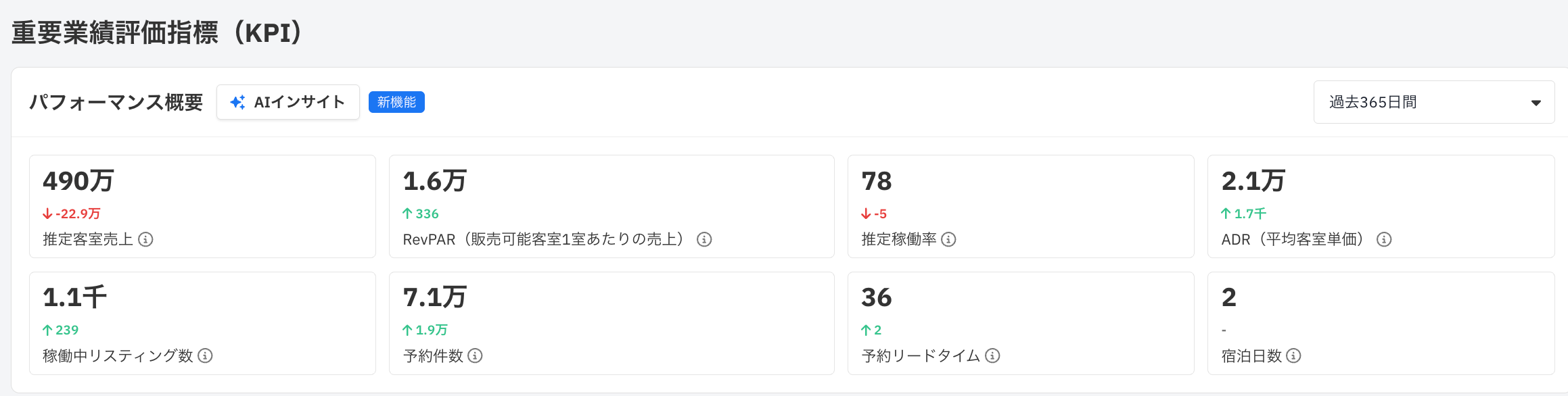The height and width of the screenshot is (396, 1568).
Task: Click info icon next to ADR（平均客室単価）
Action: coord(1384,239)
